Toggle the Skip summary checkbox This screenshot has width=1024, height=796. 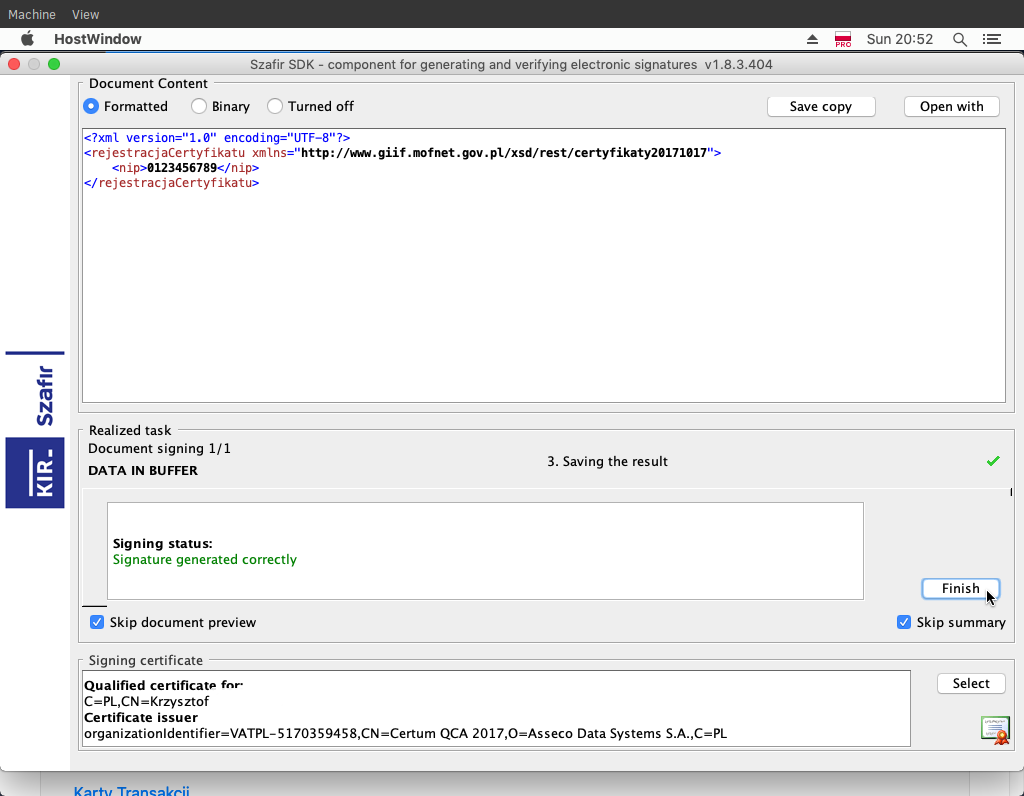[x=904, y=622]
